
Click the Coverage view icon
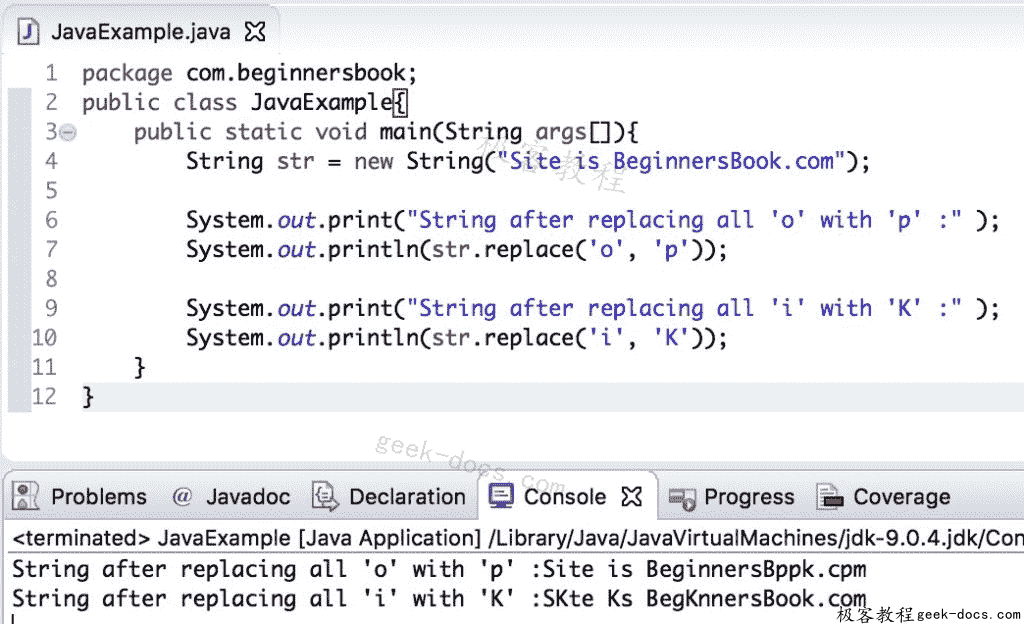[830, 496]
